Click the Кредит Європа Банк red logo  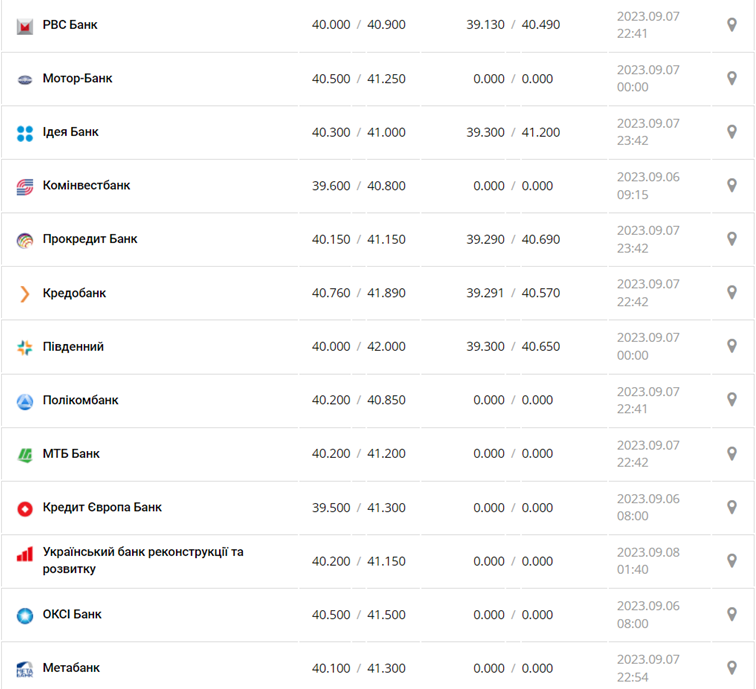(x=25, y=509)
